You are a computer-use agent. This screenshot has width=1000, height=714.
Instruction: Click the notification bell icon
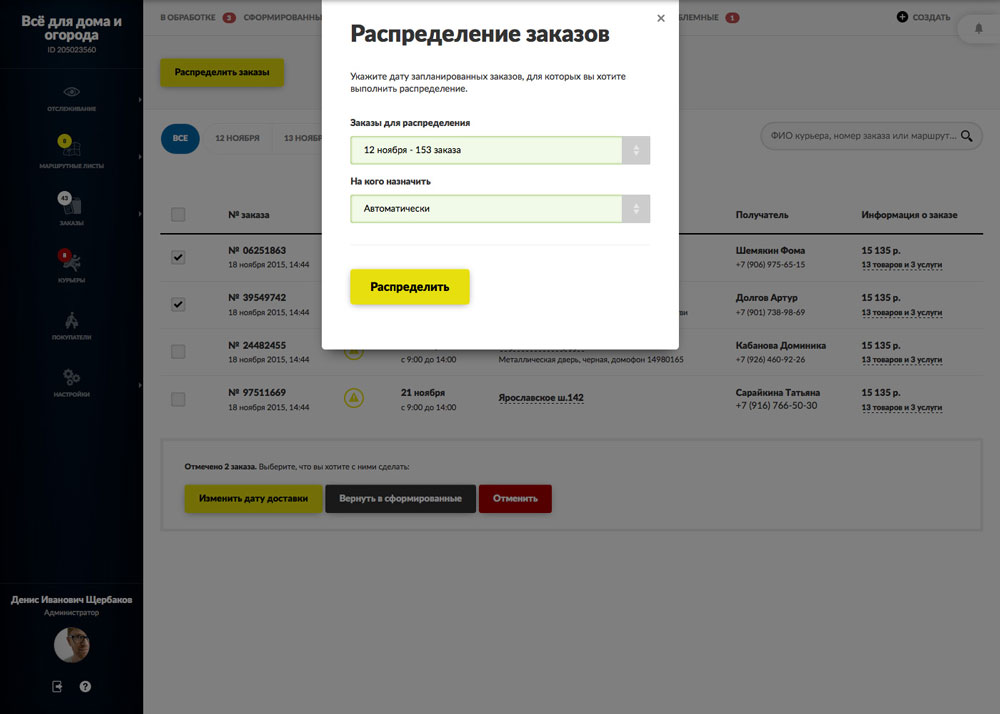pyautogui.click(x=978, y=28)
